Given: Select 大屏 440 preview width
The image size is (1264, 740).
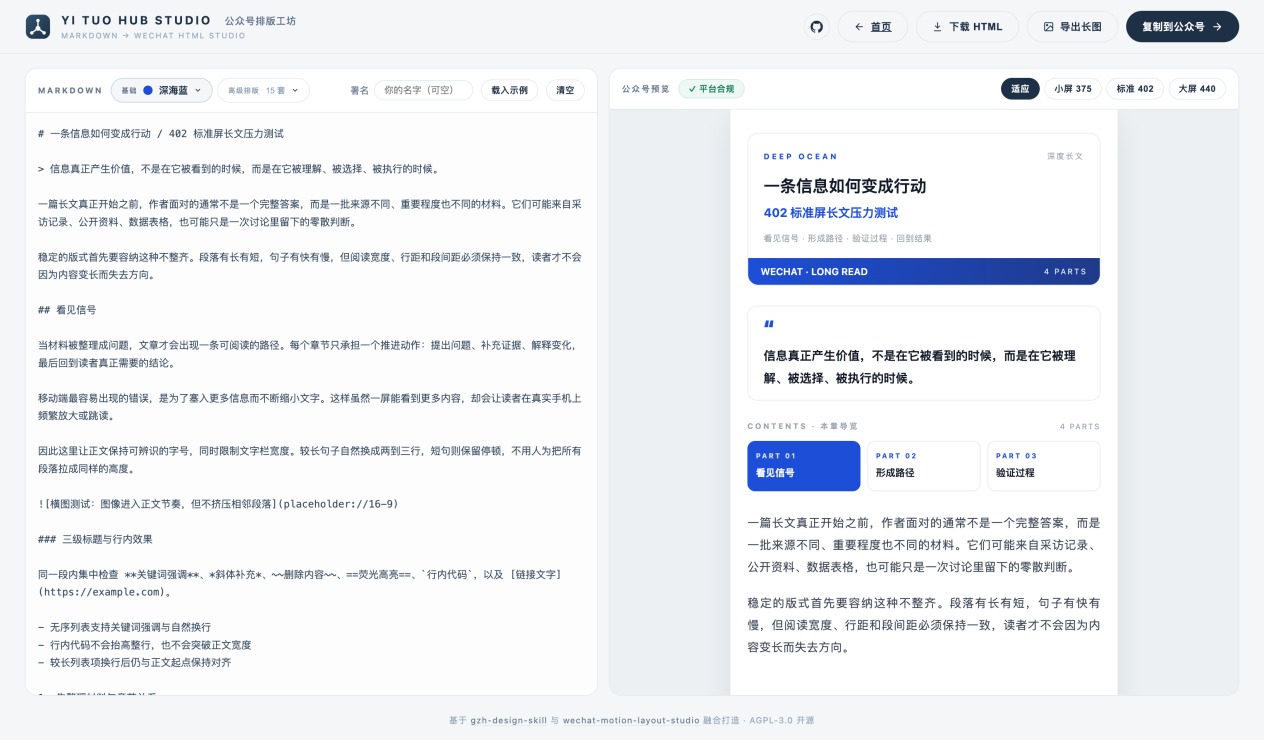Looking at the screenshot, I should [x=1197, y=89].
